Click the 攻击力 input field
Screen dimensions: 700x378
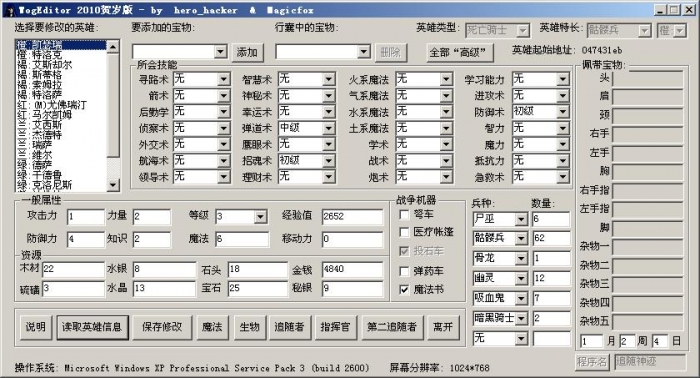[x=86, y=217]
